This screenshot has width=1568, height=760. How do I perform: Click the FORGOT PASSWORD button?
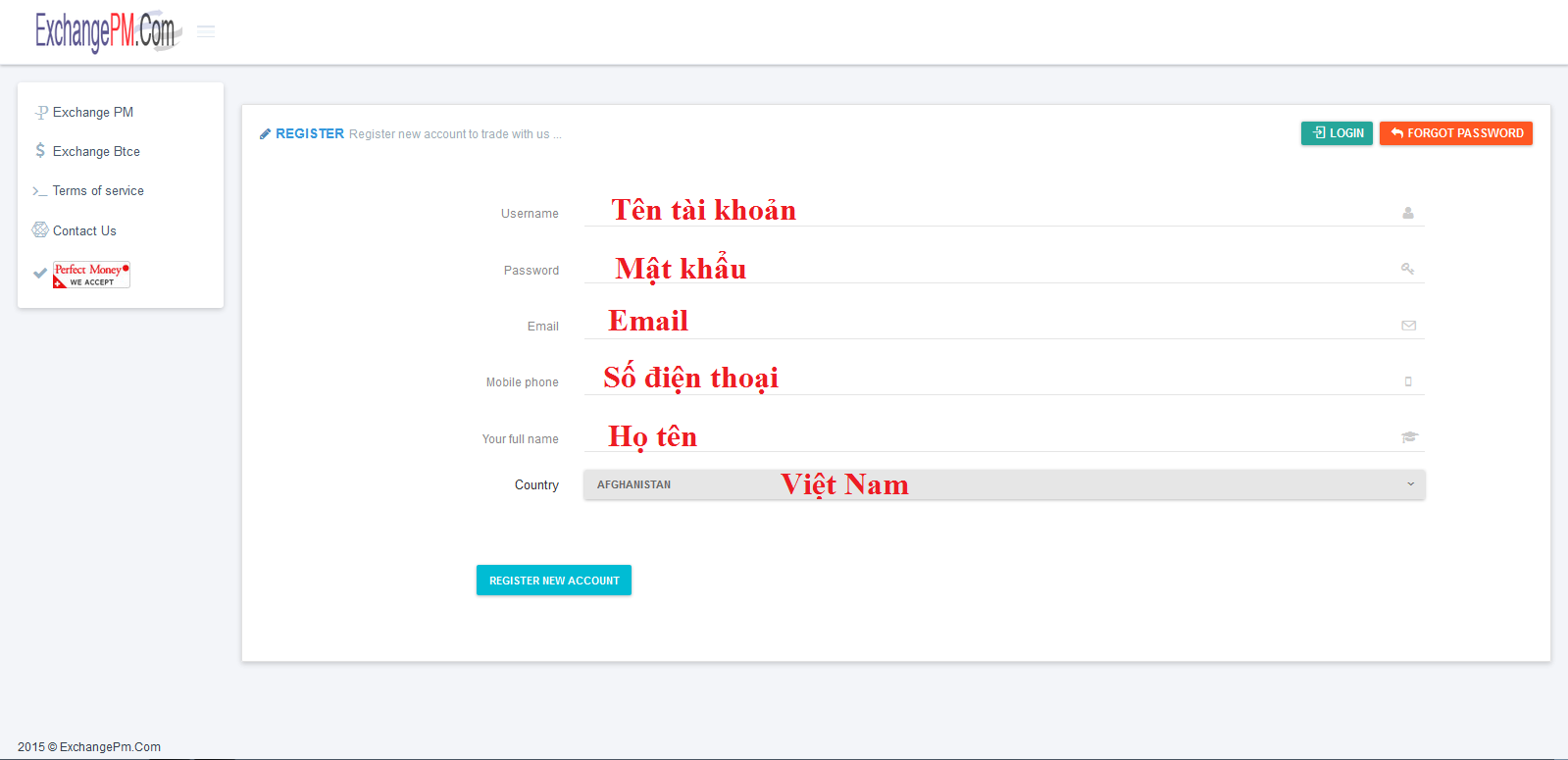(x=1456, y=133)
